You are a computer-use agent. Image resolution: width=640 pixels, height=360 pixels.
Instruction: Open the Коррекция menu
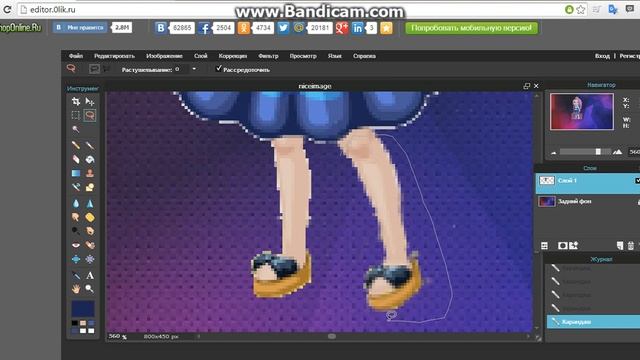233,56
